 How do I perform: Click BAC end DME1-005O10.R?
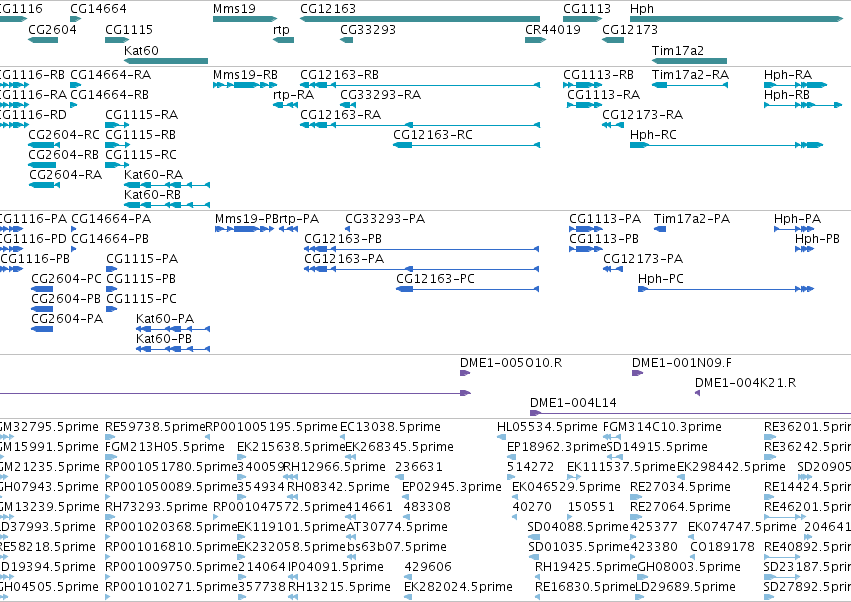tap(511, 363)
